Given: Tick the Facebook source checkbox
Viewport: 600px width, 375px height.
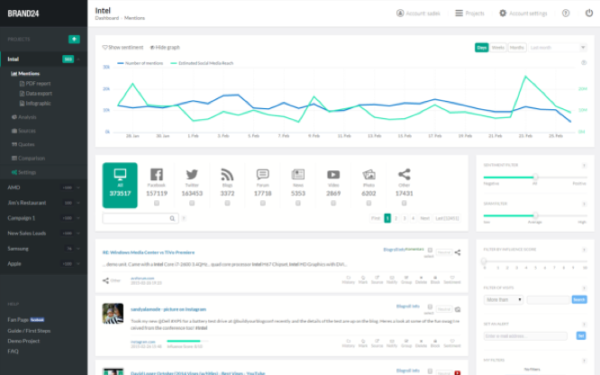Looking at the screenshot, I should (x=157, y=203).
